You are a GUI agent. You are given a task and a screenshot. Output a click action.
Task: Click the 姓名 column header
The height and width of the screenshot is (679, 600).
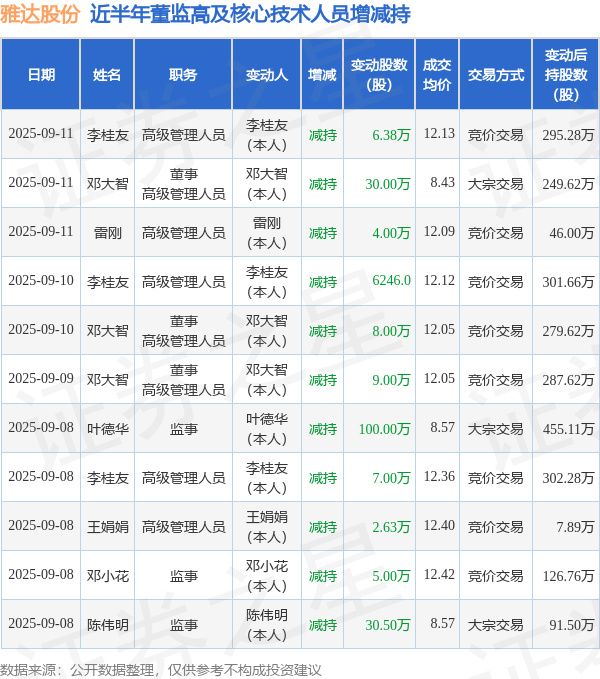[107, 74]
